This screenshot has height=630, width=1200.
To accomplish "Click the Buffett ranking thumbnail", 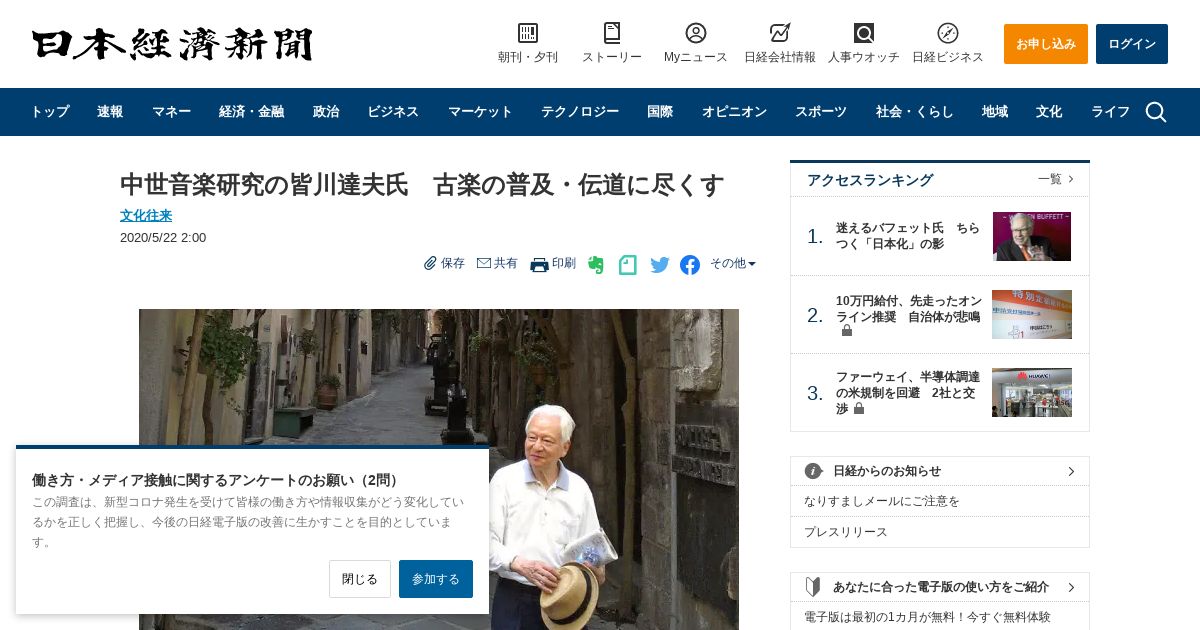I will (x=1032, y=236).
